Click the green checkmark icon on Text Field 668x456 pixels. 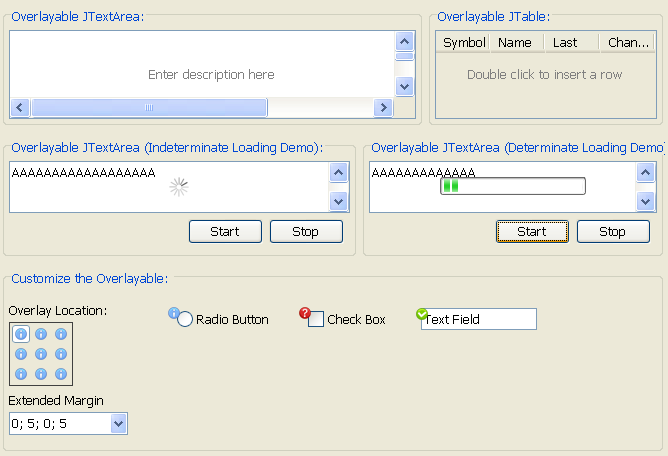[422, 313]
